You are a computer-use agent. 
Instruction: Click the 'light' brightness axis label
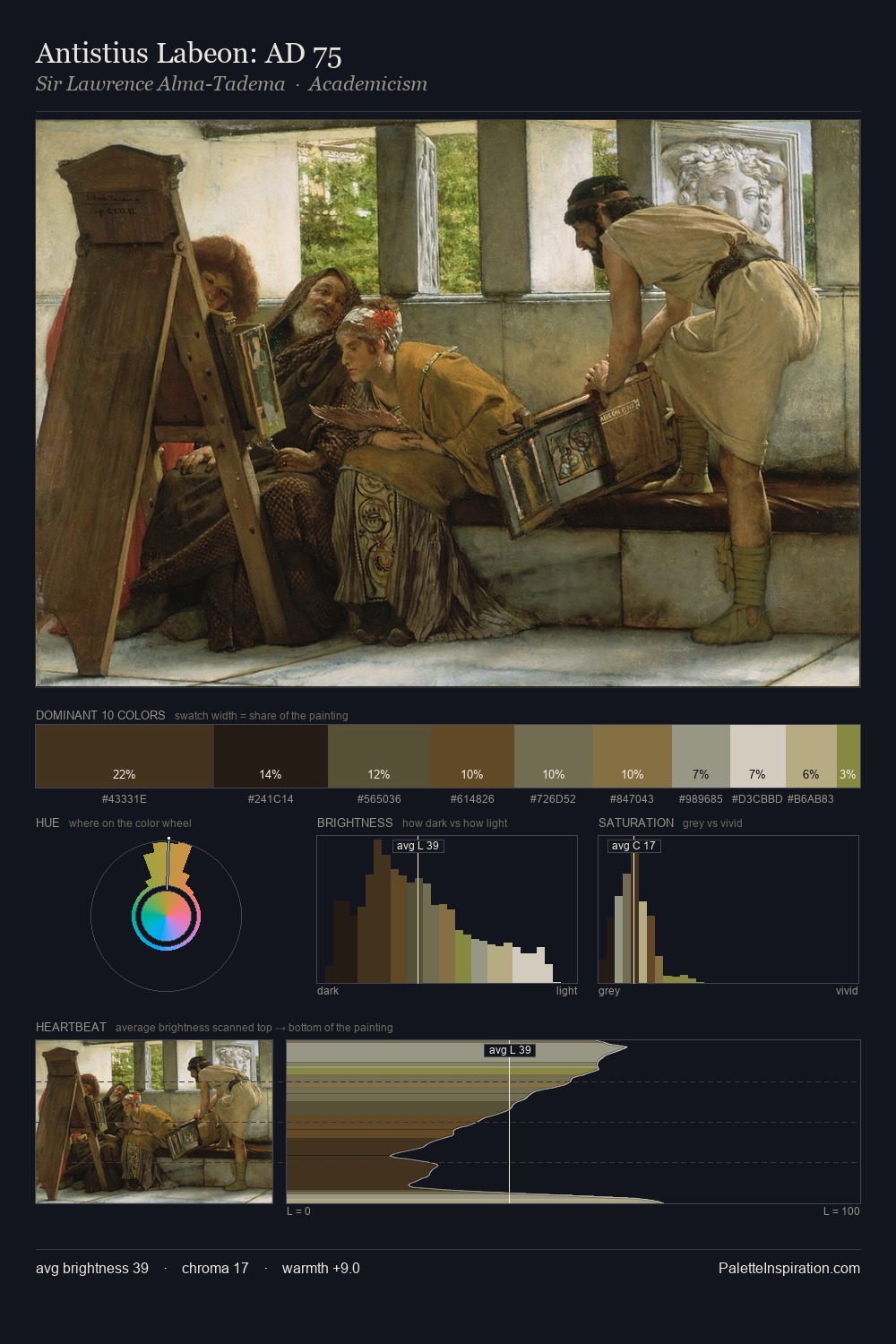click(x=567, y=991)
